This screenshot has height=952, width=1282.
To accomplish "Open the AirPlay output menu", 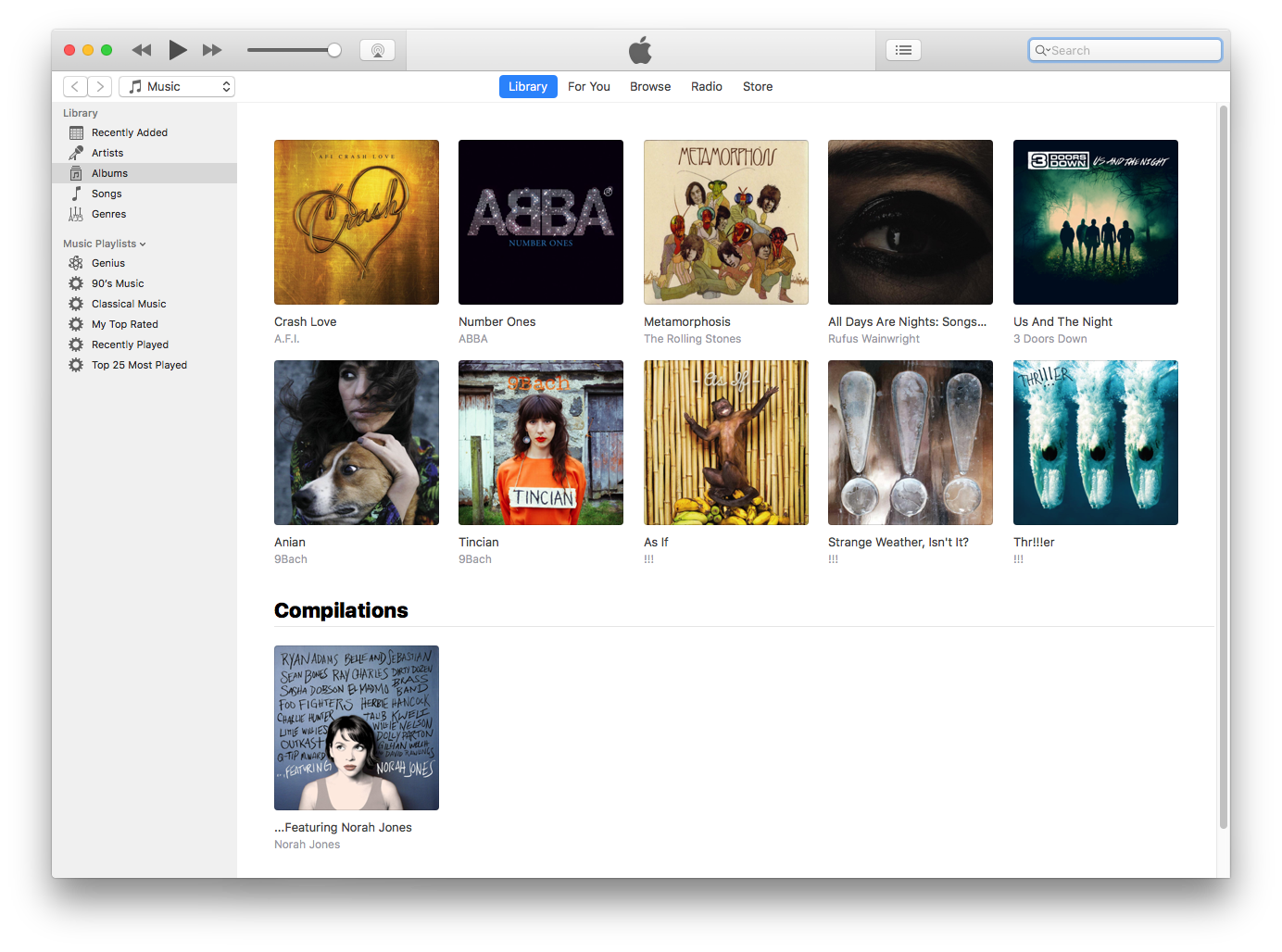I will pos(377,50).
